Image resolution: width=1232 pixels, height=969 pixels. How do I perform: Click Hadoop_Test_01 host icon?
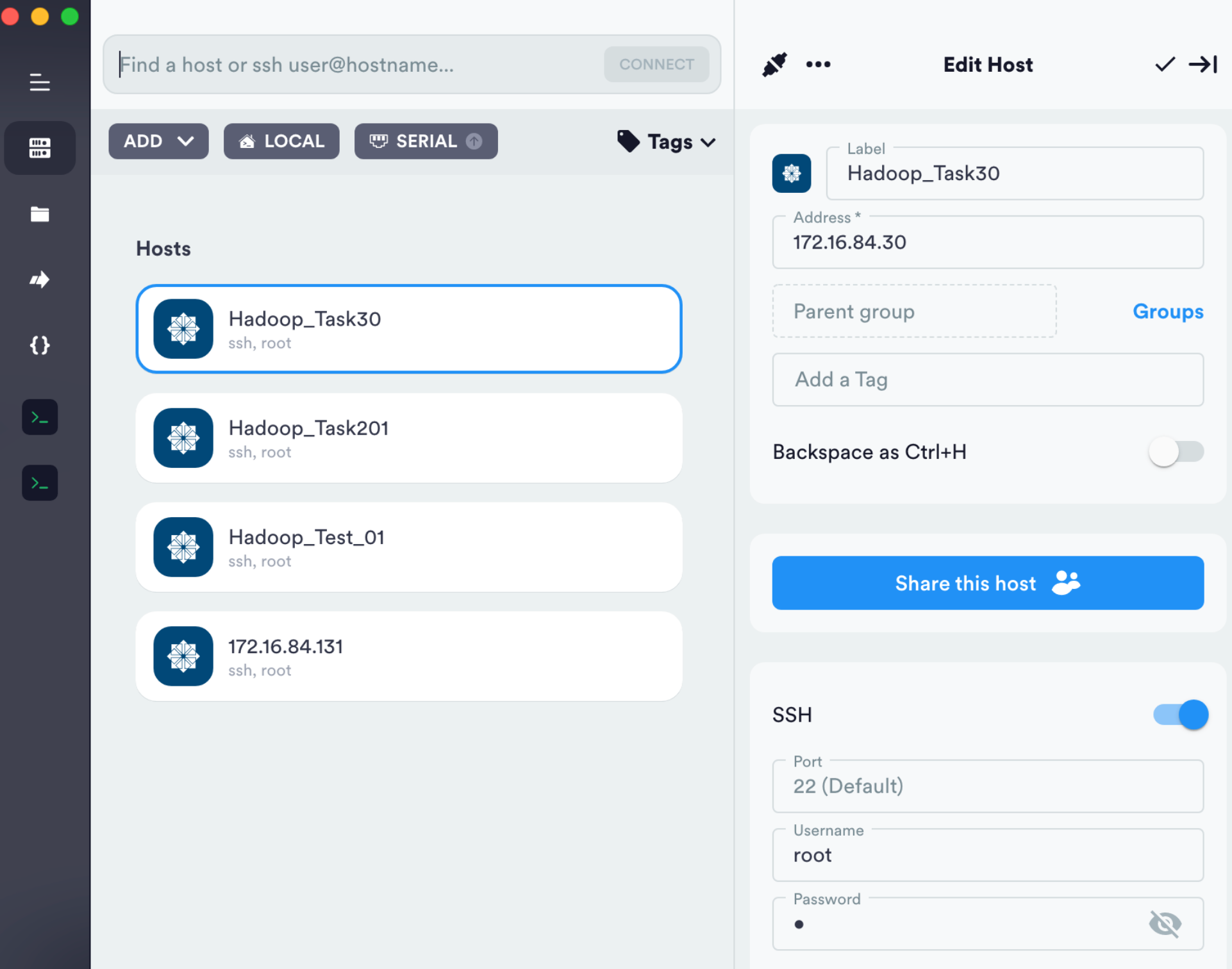click(183, 547)
